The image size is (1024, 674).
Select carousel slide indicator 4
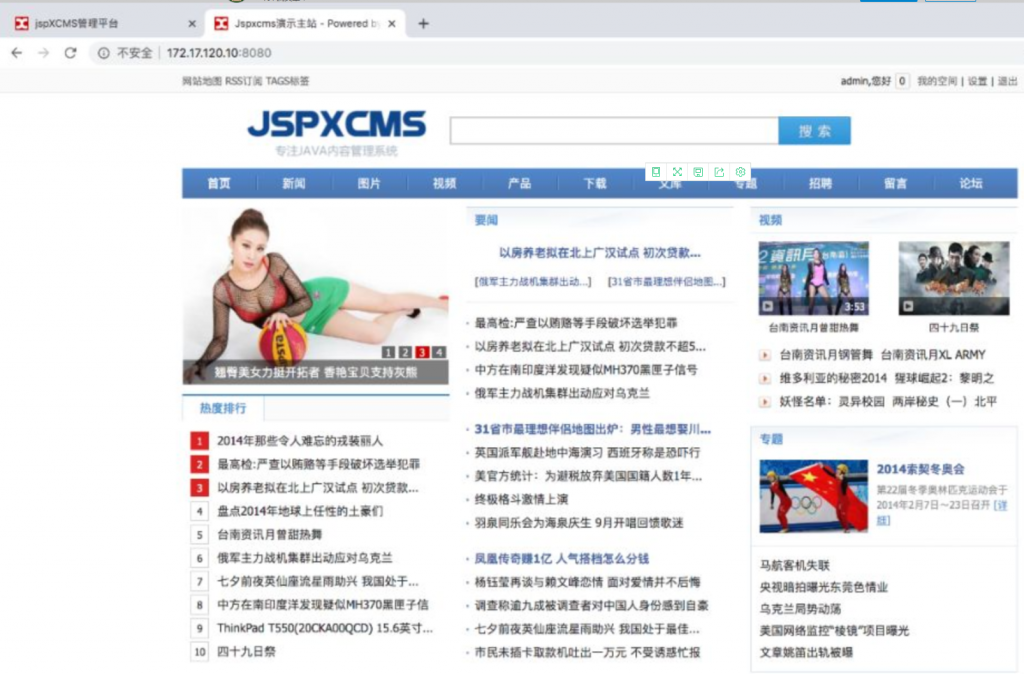[439, 352]
